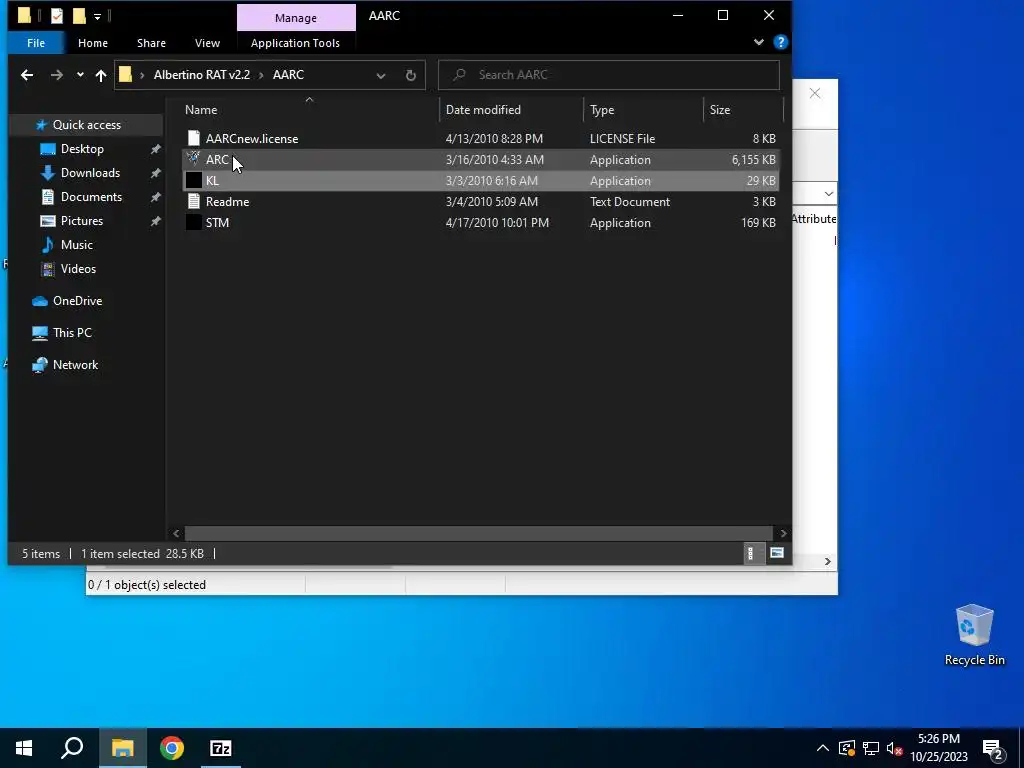The width and height of the screenshot is (1024, 768).
Task: Open Music in the navigation pane
Action: coord(76,245)
